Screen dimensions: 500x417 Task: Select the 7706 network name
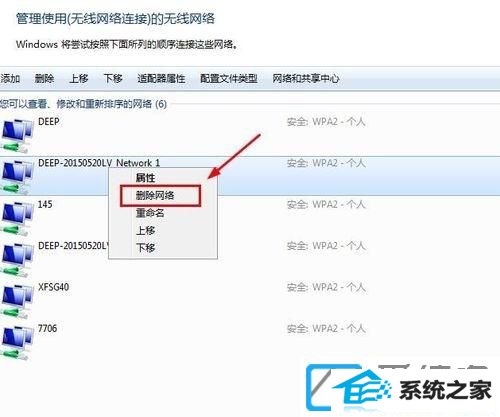(47, 328)
